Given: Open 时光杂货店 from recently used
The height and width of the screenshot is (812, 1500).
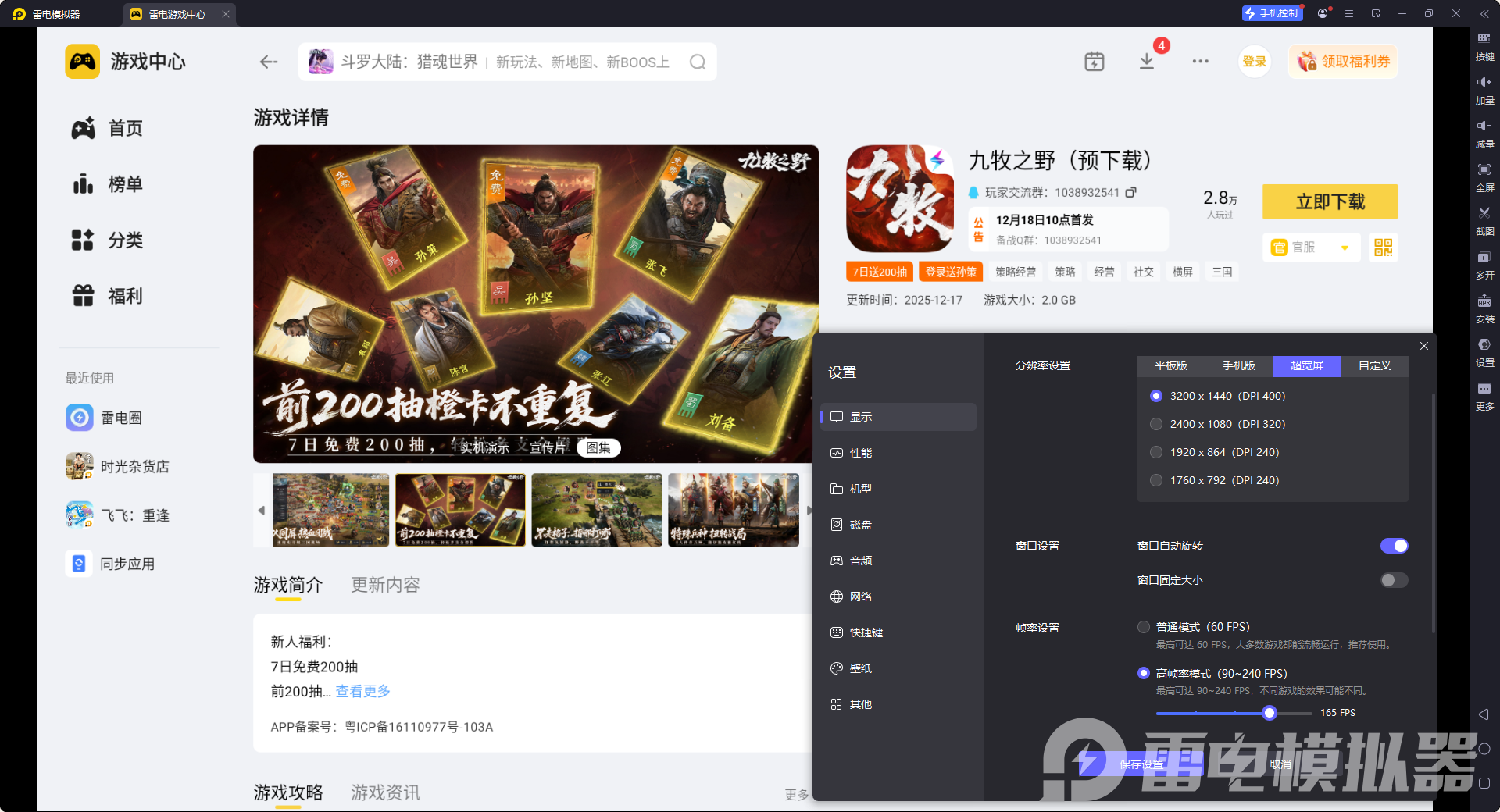Looking at the screenshot, I should tap(117, 466).
